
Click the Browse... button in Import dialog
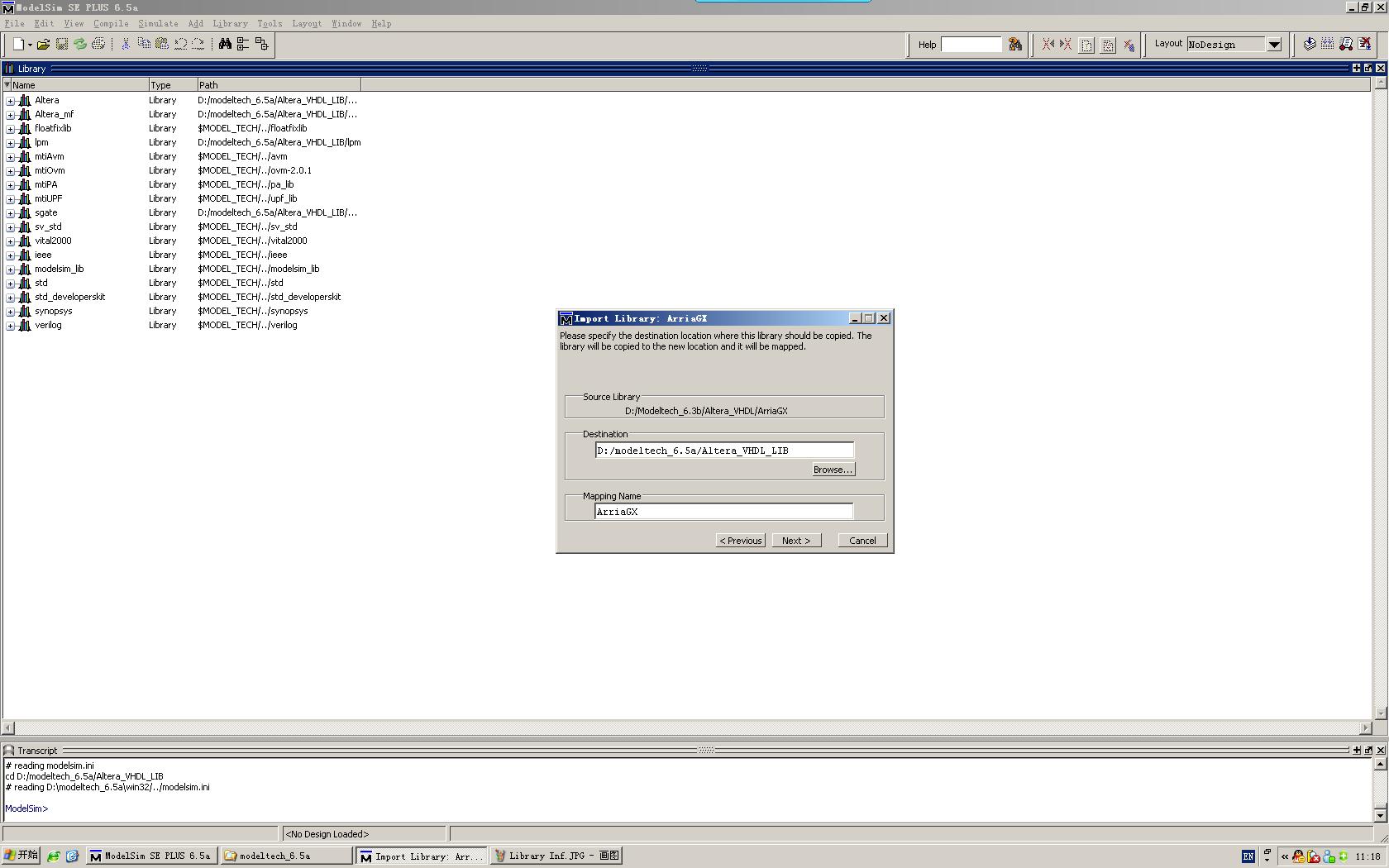click(x=833, y=470)
